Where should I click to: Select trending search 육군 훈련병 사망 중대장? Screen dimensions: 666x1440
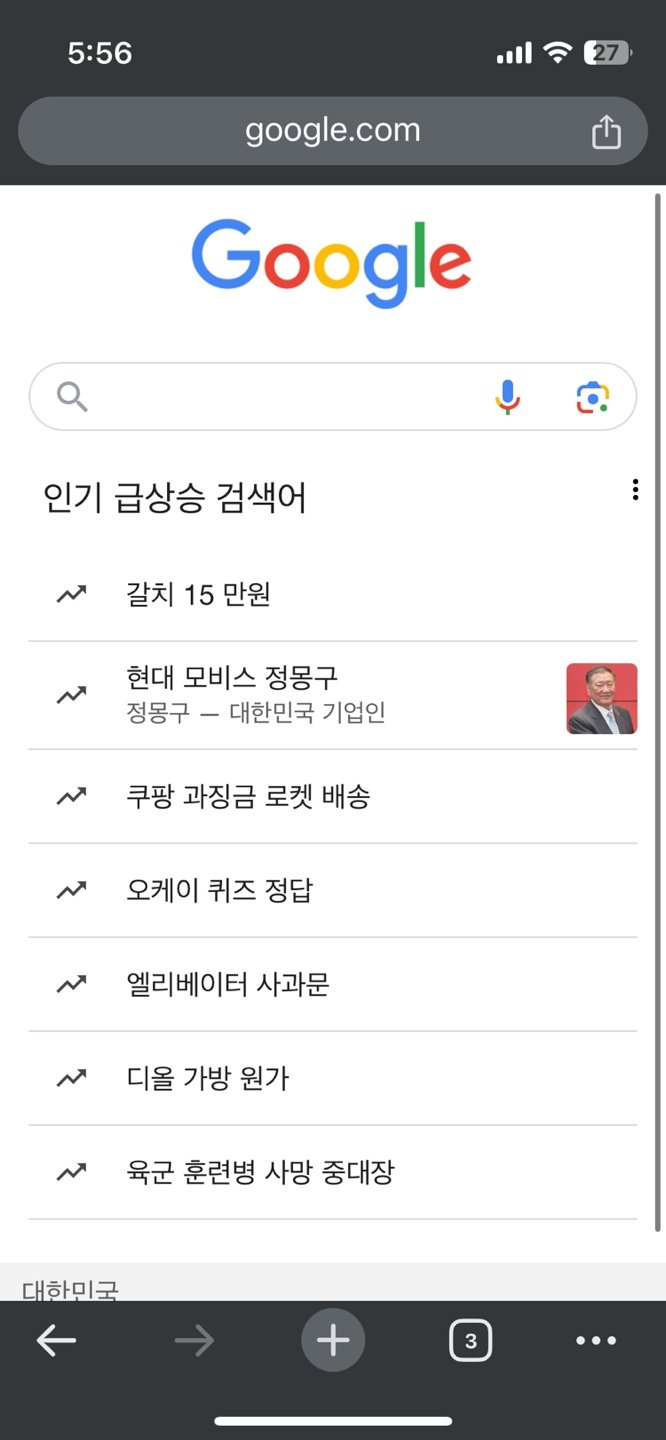click(260, 1173)
